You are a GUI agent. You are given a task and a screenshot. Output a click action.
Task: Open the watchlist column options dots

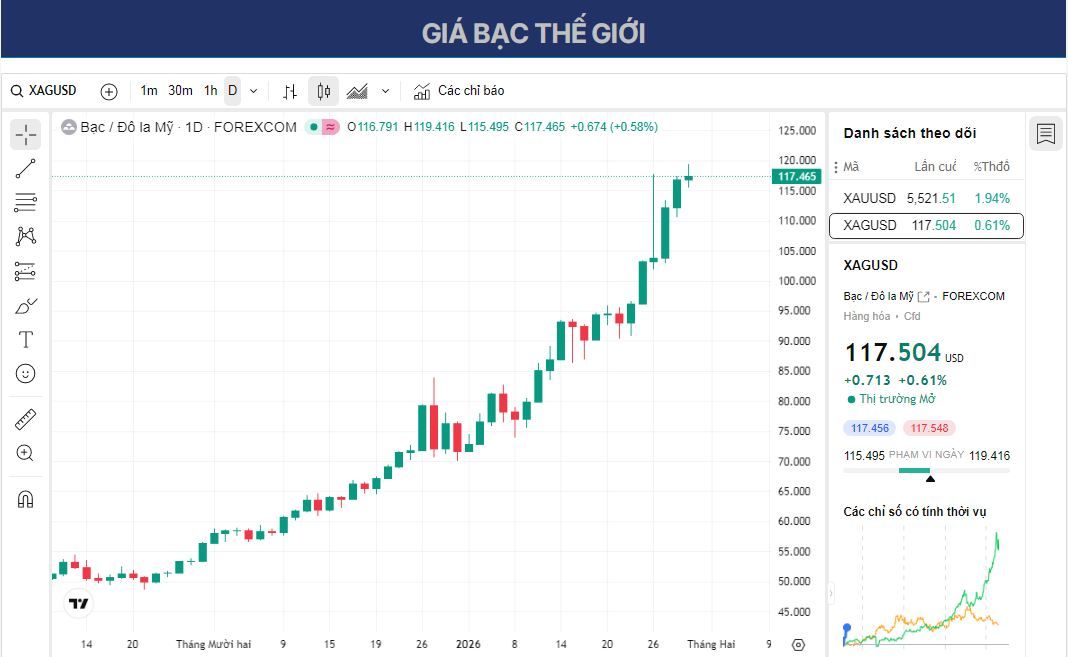point(836,167)
